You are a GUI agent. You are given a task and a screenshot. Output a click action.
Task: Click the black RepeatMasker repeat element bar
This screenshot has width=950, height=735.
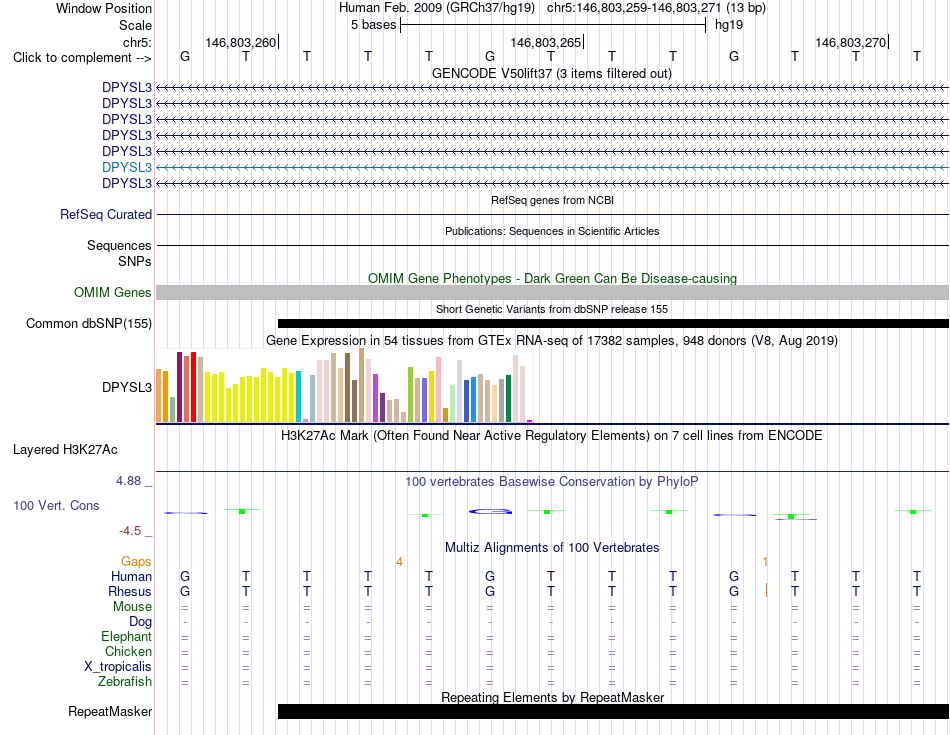[613, 711]
